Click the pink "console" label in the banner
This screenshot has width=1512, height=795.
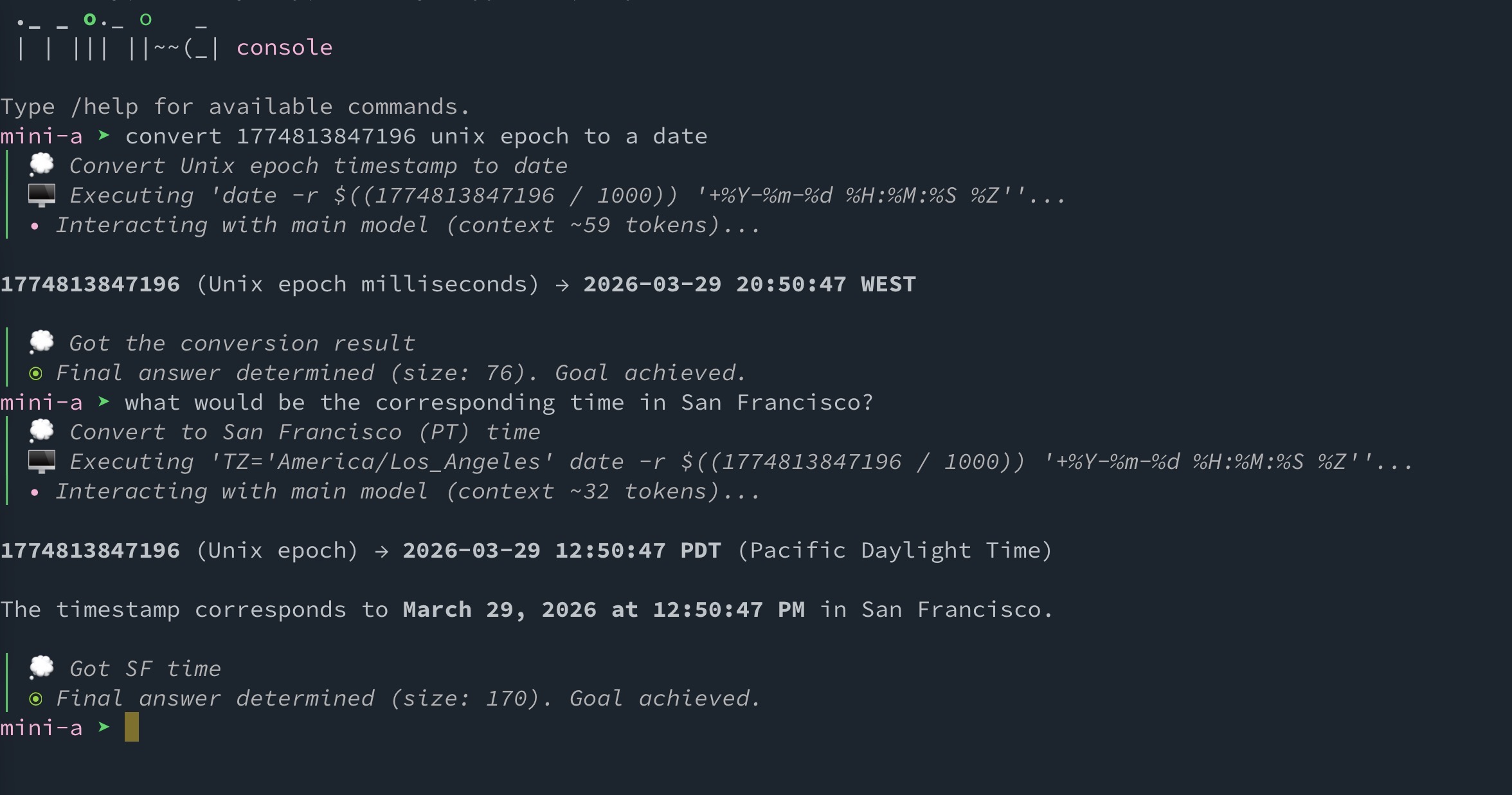[284, 48]
